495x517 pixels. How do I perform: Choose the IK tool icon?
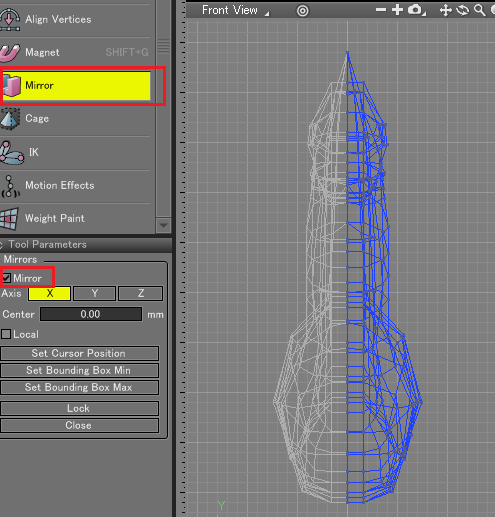click(11, 152)
